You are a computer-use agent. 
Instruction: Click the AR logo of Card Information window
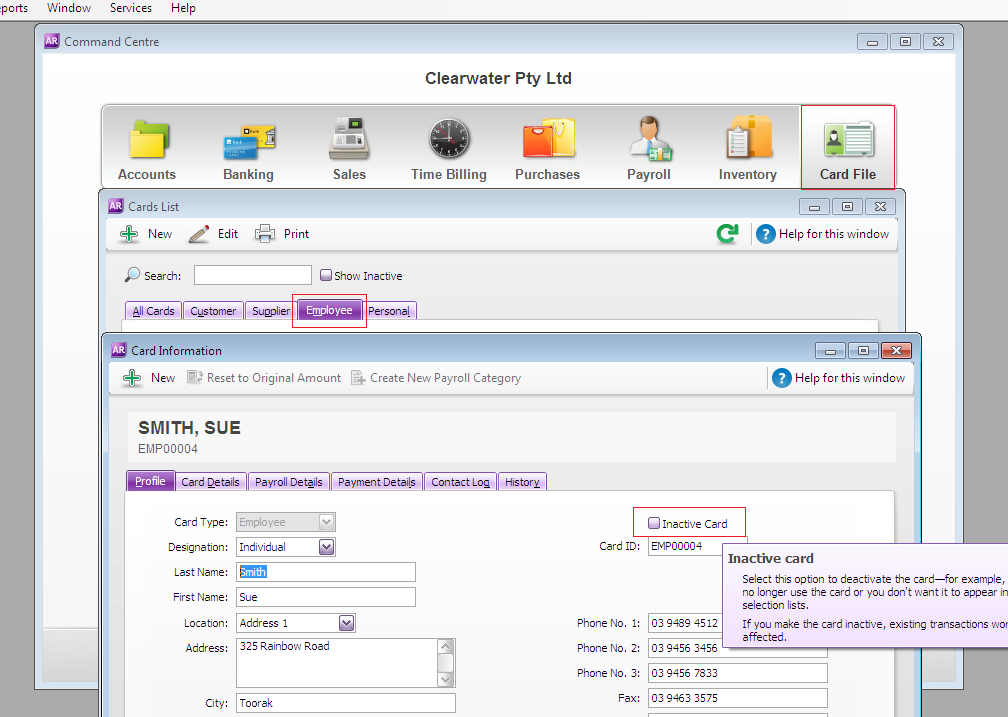click(119, 350)
